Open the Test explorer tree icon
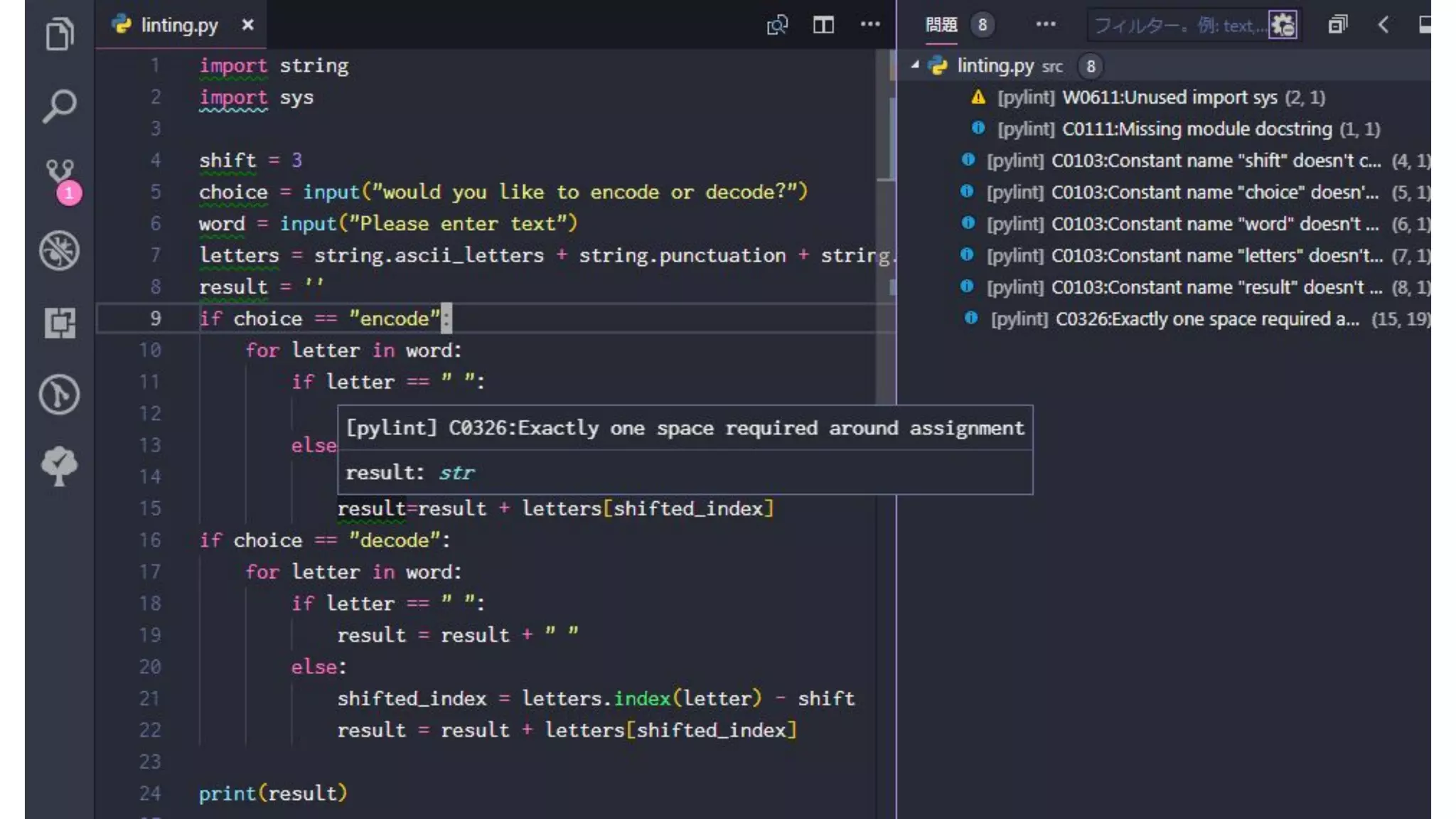The width and height of the screenshot is (1456, 819). 60,466
